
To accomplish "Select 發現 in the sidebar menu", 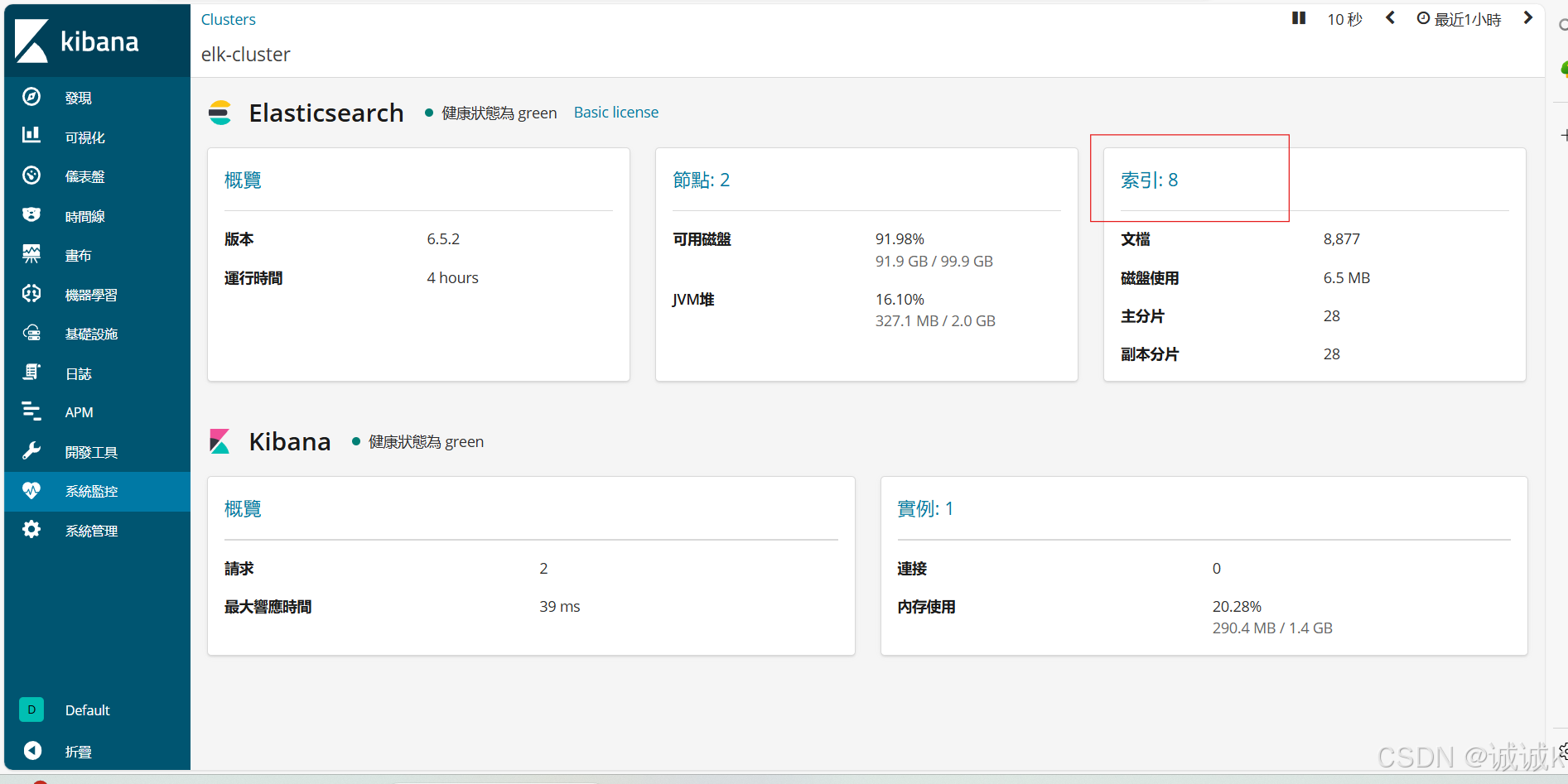I will [x=79, y=98].
